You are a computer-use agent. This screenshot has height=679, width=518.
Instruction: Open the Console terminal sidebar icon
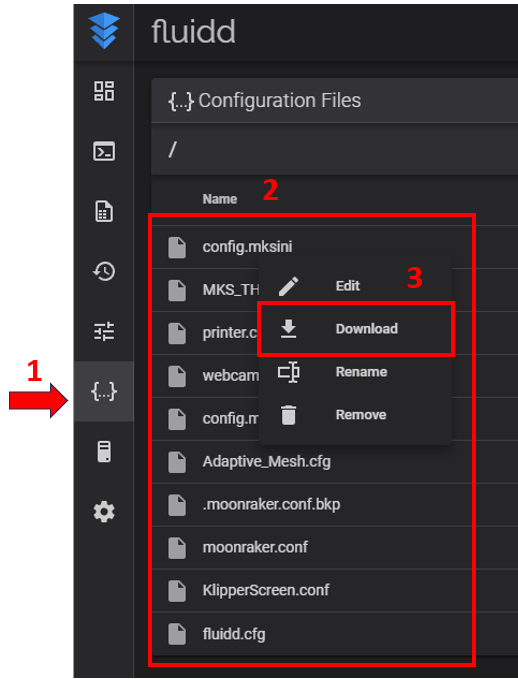point(104,151)
